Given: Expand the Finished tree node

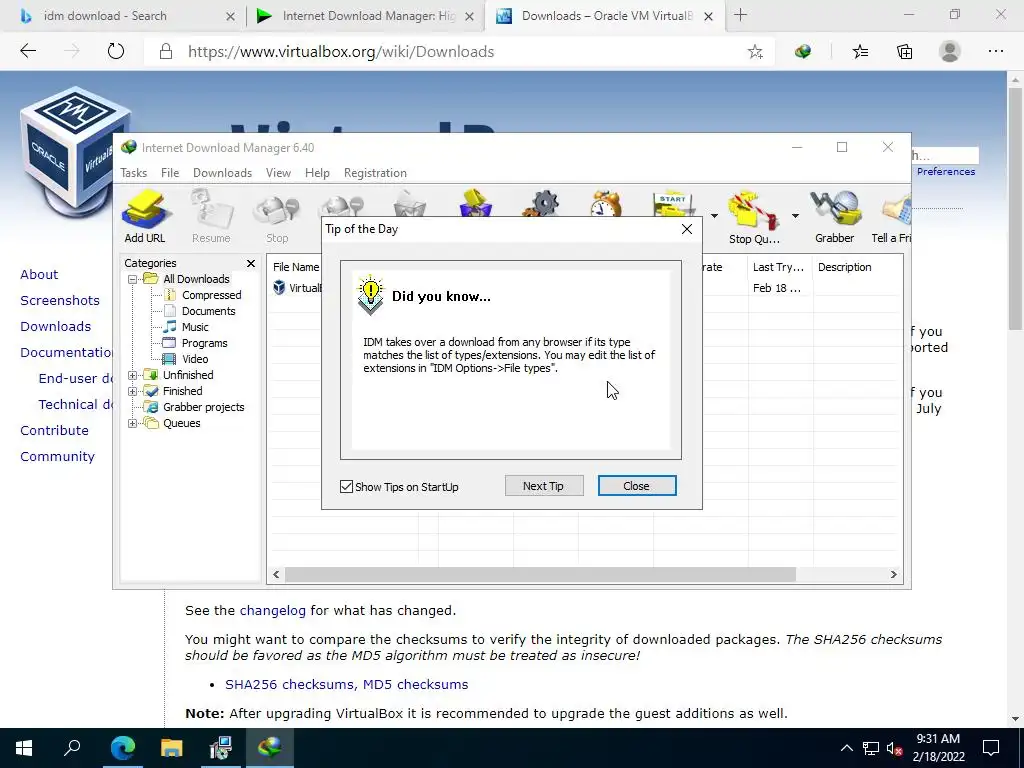Looking at the screenshot, I should (133, 391).
